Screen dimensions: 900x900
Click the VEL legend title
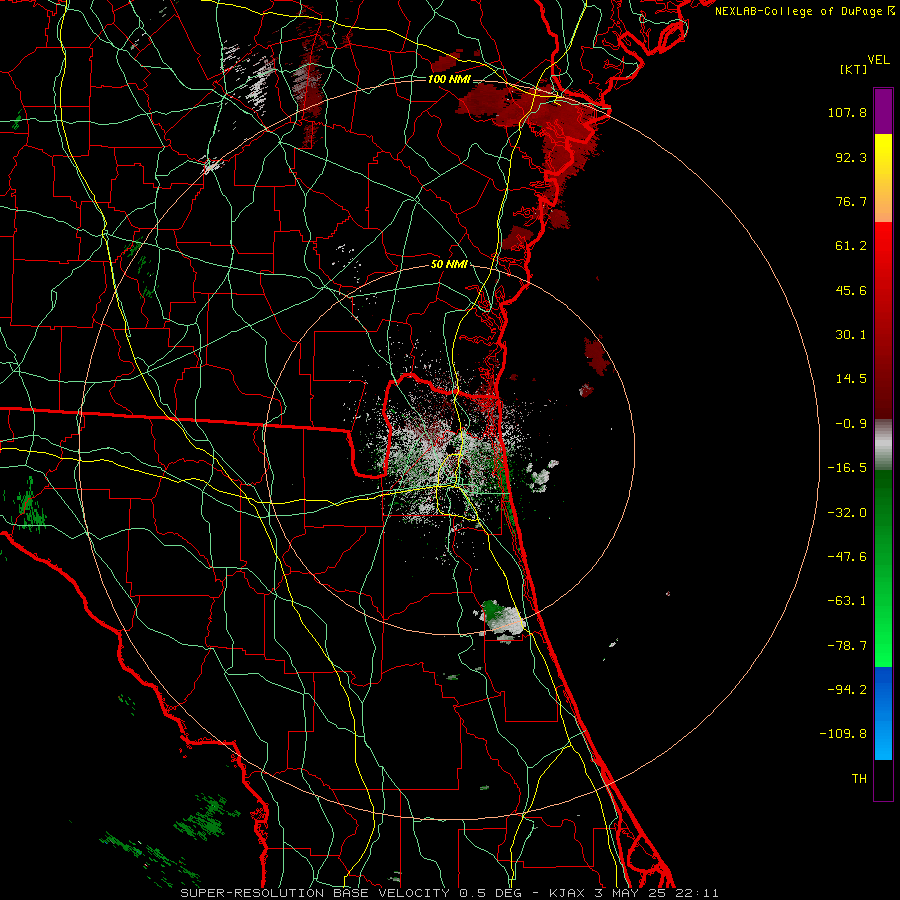click(x=878, y=60)
